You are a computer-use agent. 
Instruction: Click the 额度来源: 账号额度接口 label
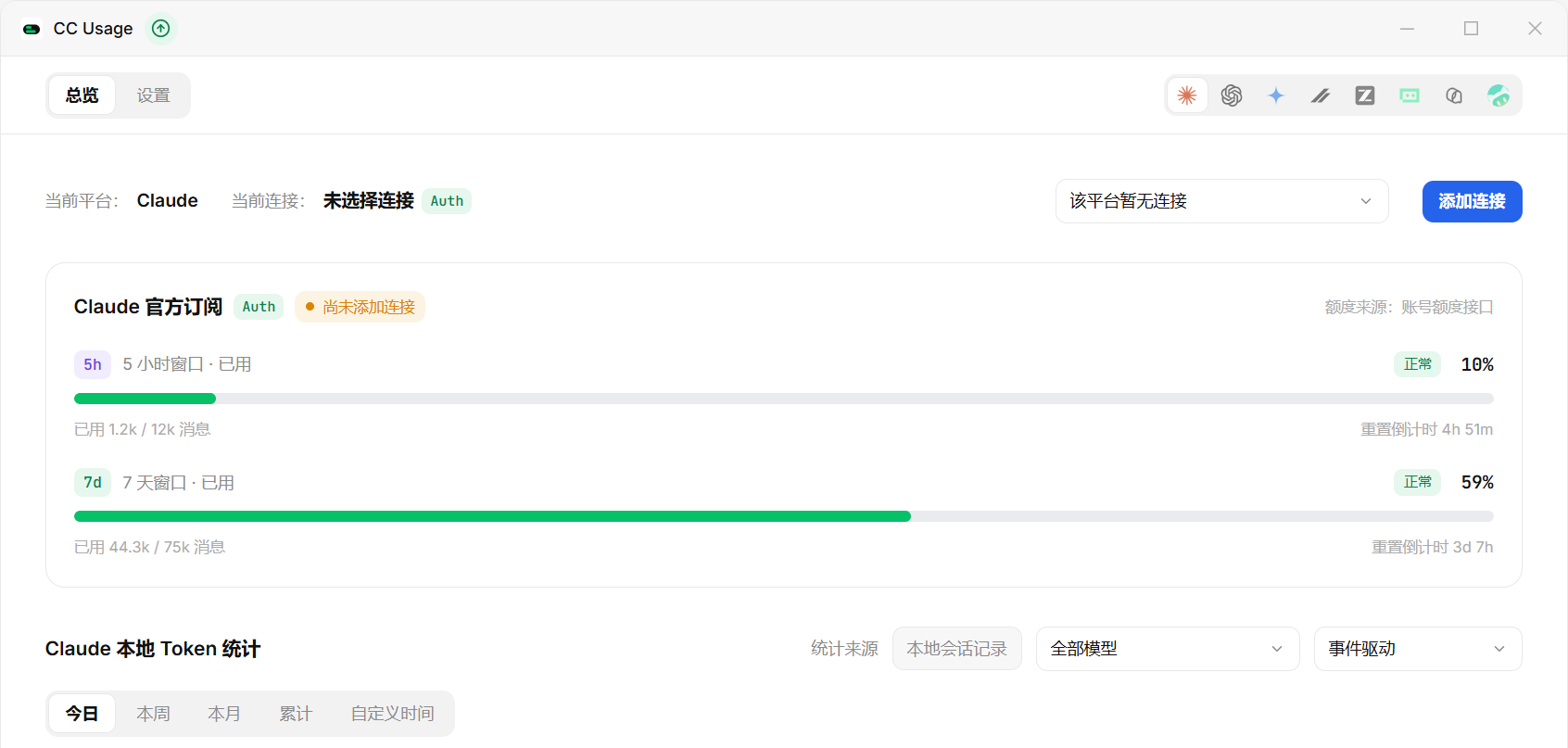(1410, 307)
